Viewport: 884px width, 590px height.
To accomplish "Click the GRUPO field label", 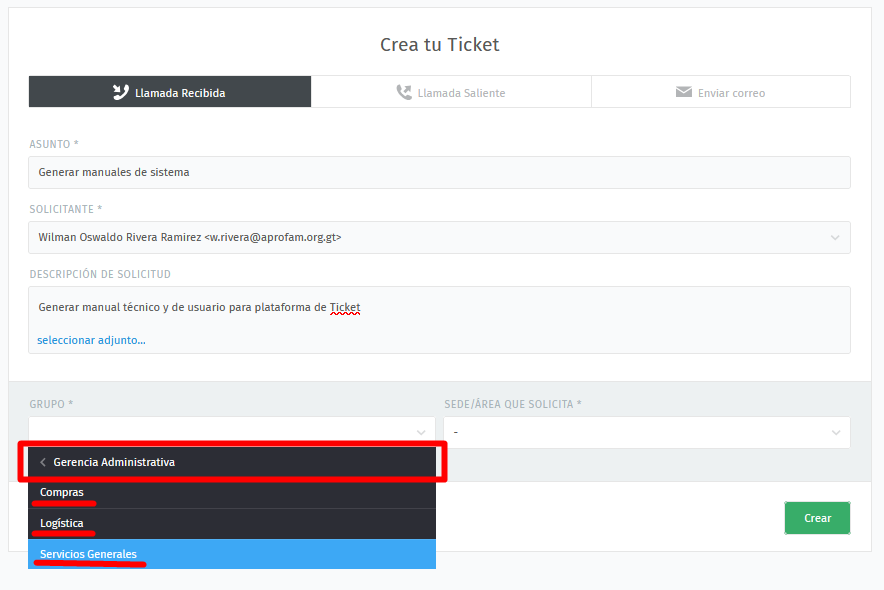I will [x=51, y=404].
